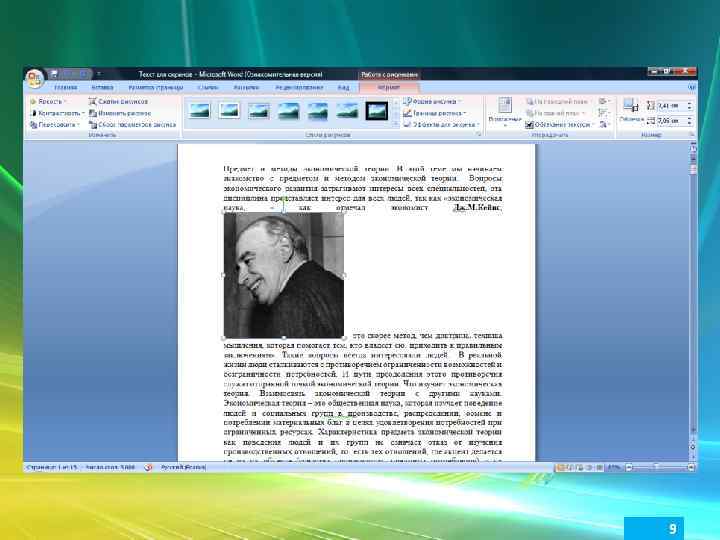
Task: Click the zoom percentage in status bar
Action: tap(614, 467)
